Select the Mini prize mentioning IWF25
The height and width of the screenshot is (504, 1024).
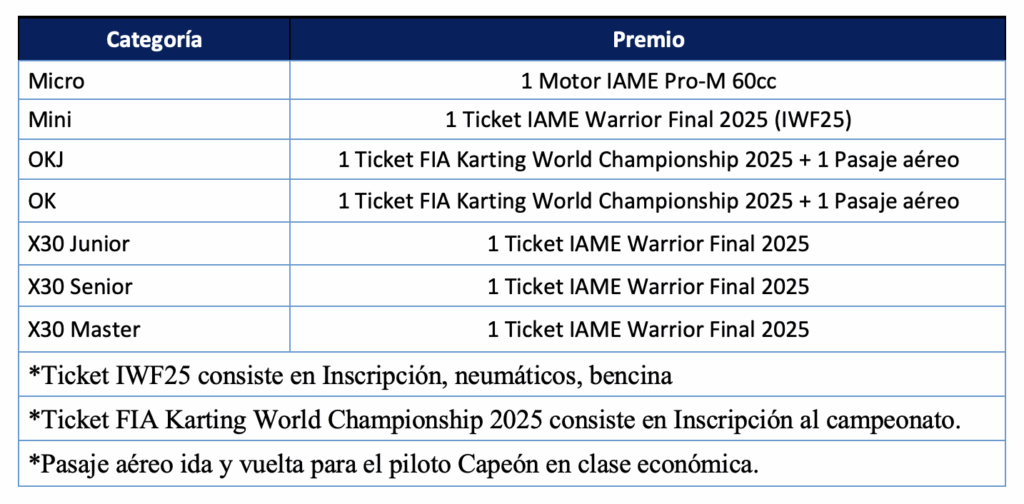point(648,122)
